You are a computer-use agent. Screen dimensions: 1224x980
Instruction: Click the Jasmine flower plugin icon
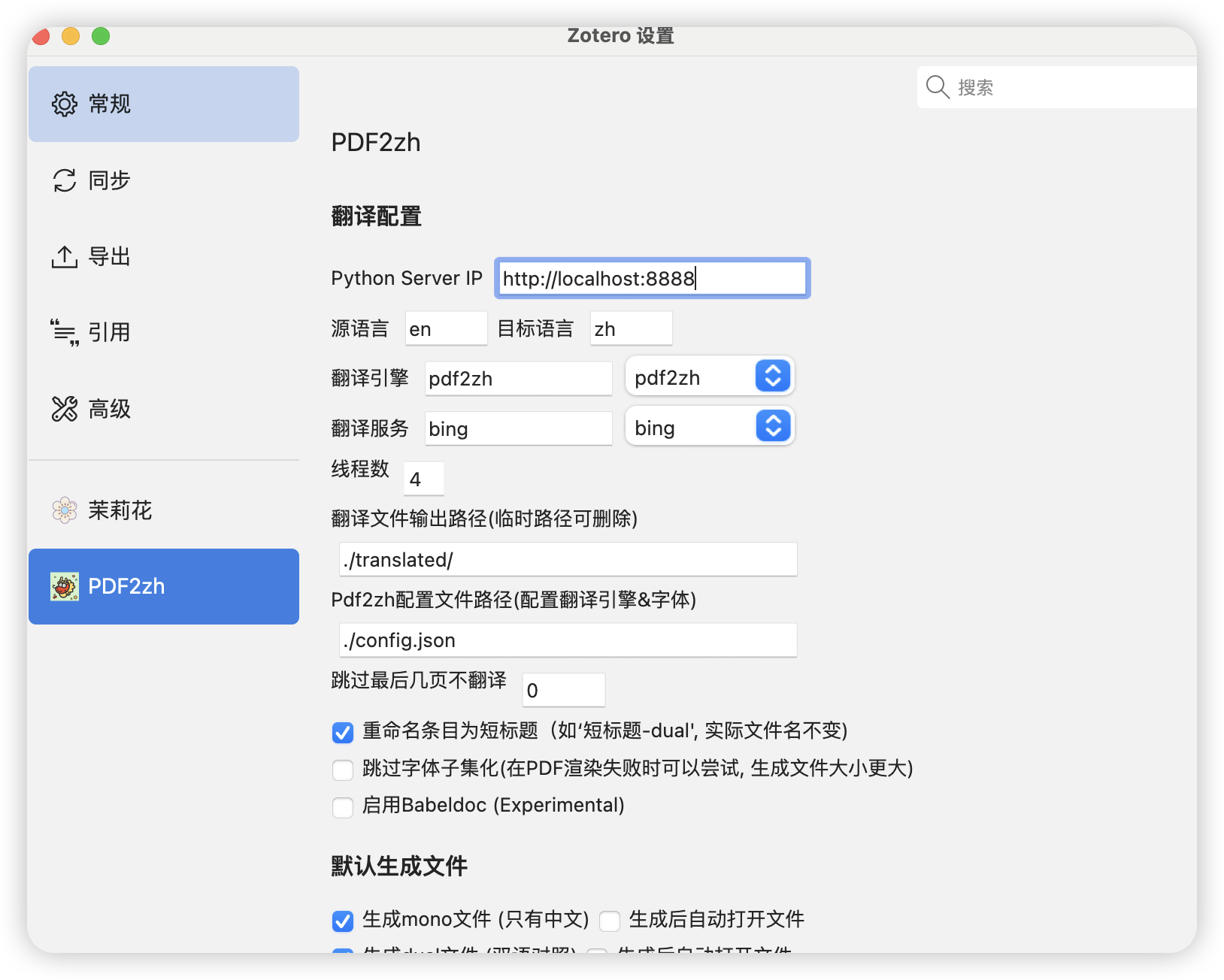pyautogui.click(x=65, y=510)
